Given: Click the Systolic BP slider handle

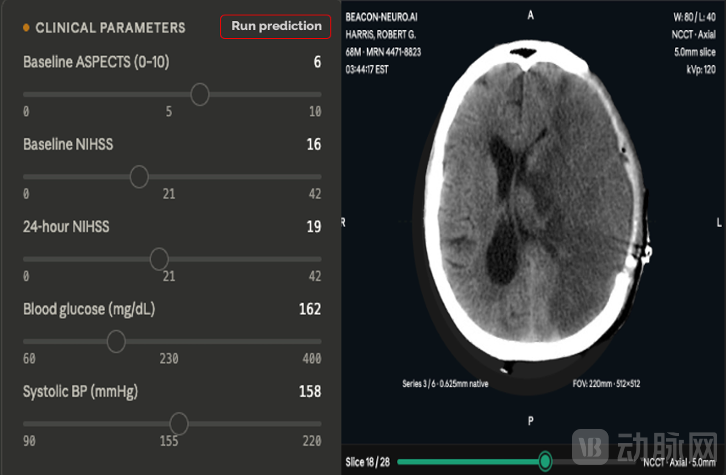Looking at the screenshot, I should pyautogui.click(x=179, y=424).
